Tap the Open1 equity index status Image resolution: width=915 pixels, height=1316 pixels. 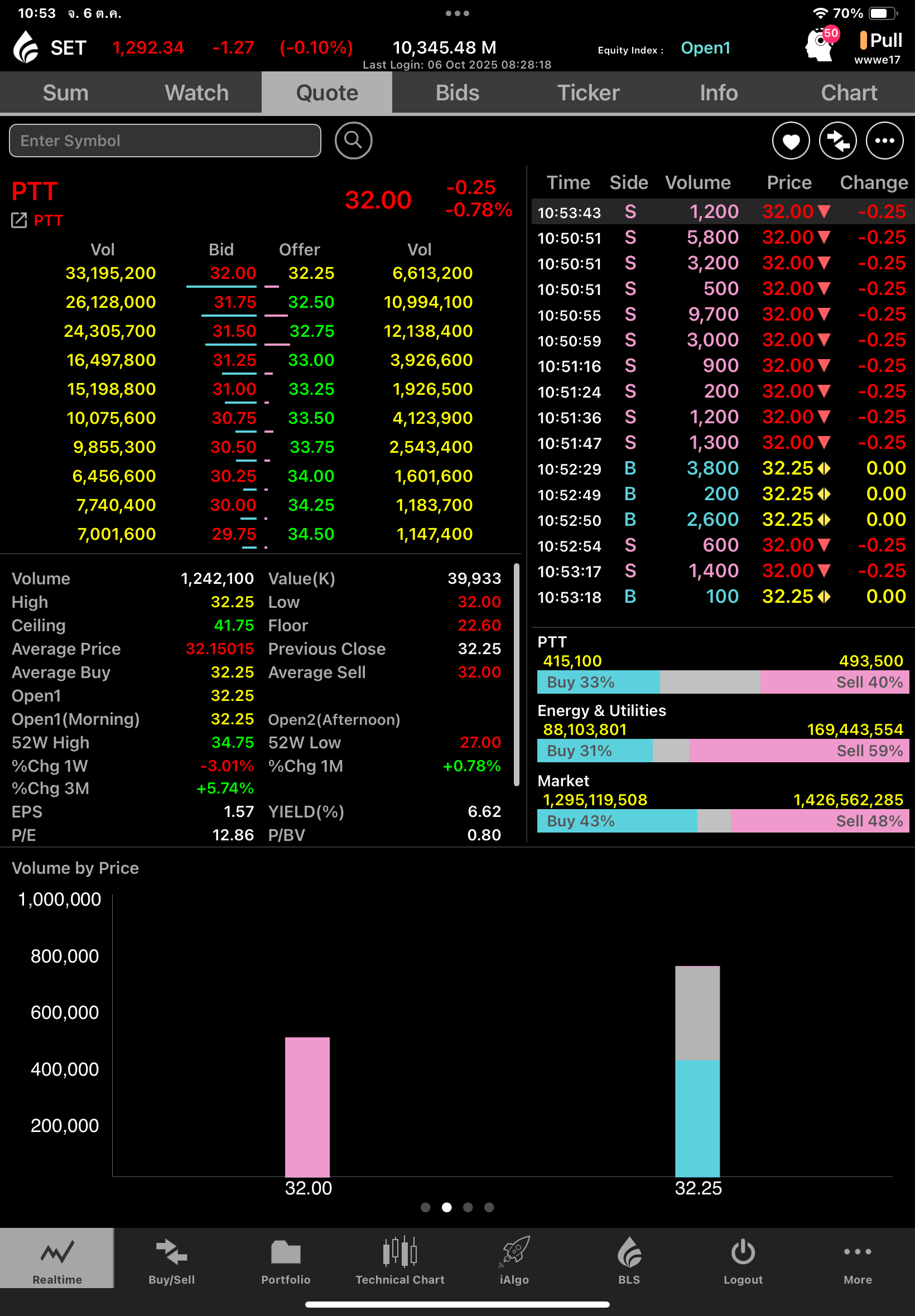click(705, 48)
